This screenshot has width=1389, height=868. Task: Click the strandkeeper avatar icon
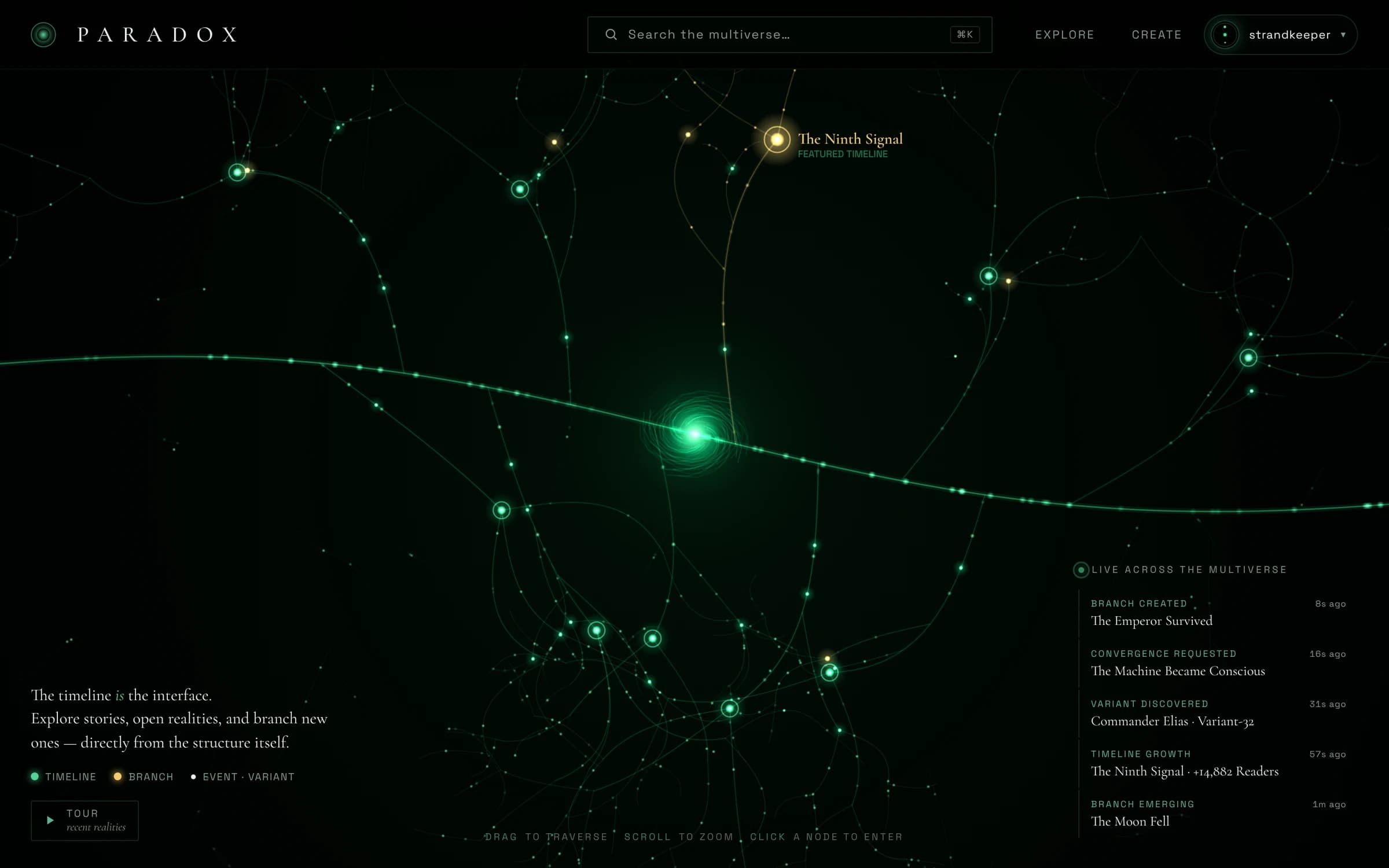pos(1225,35)
